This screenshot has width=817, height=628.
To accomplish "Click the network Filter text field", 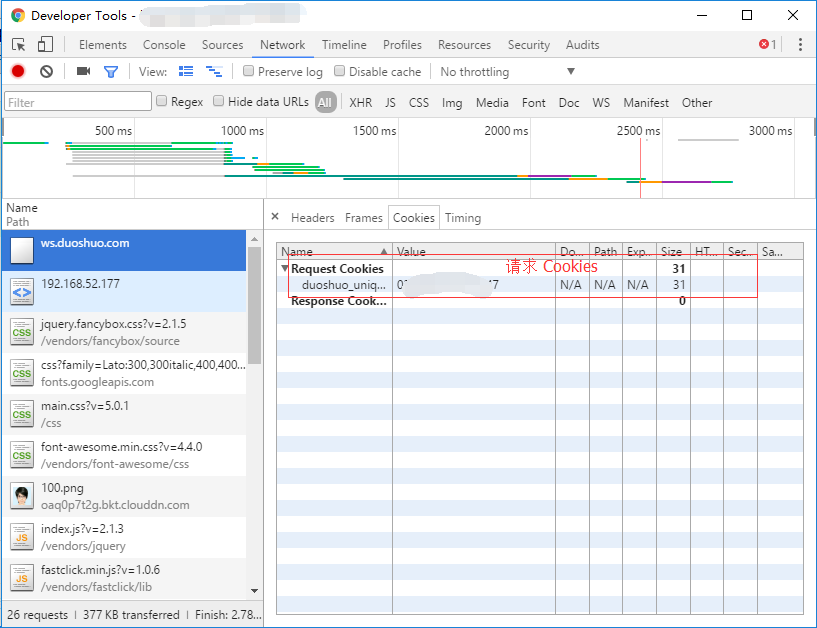I will pyautogui.click(x=78, y=102).
